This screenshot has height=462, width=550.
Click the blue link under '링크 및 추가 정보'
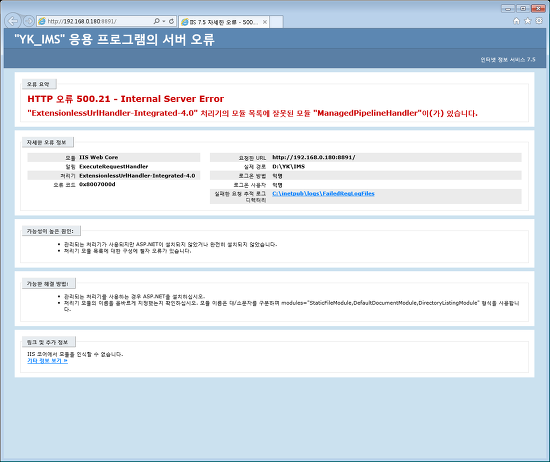[47, 361]
